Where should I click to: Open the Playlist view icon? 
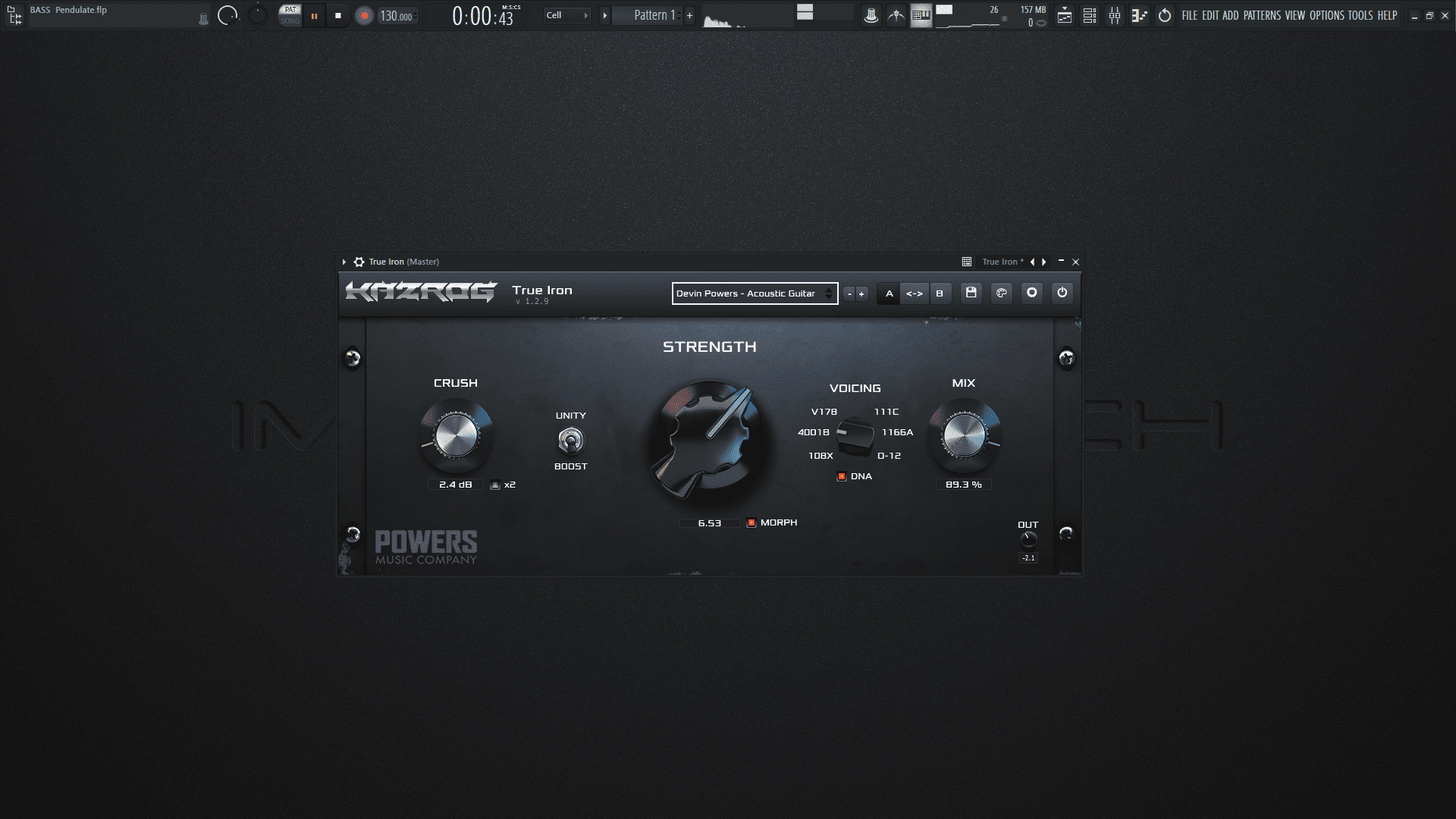[1065, 15]
